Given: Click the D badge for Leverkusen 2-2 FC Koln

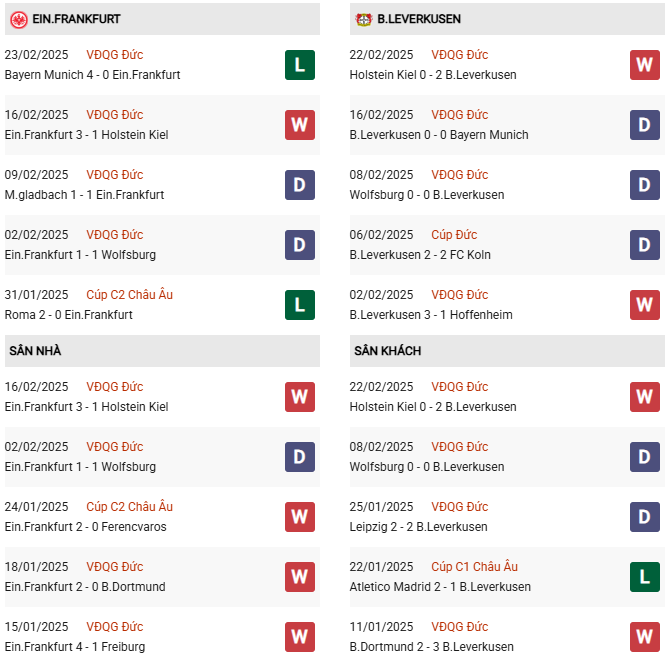Looking at the screenshot, I should [x=645, y=245].
